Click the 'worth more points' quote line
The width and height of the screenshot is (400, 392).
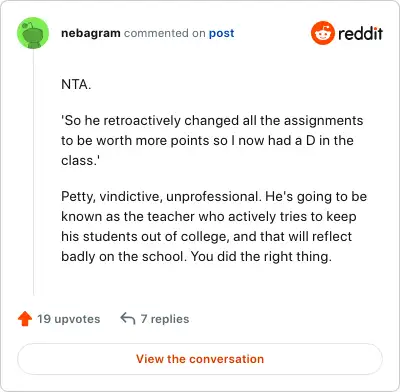pyautogui.click(x=207, y=140)
